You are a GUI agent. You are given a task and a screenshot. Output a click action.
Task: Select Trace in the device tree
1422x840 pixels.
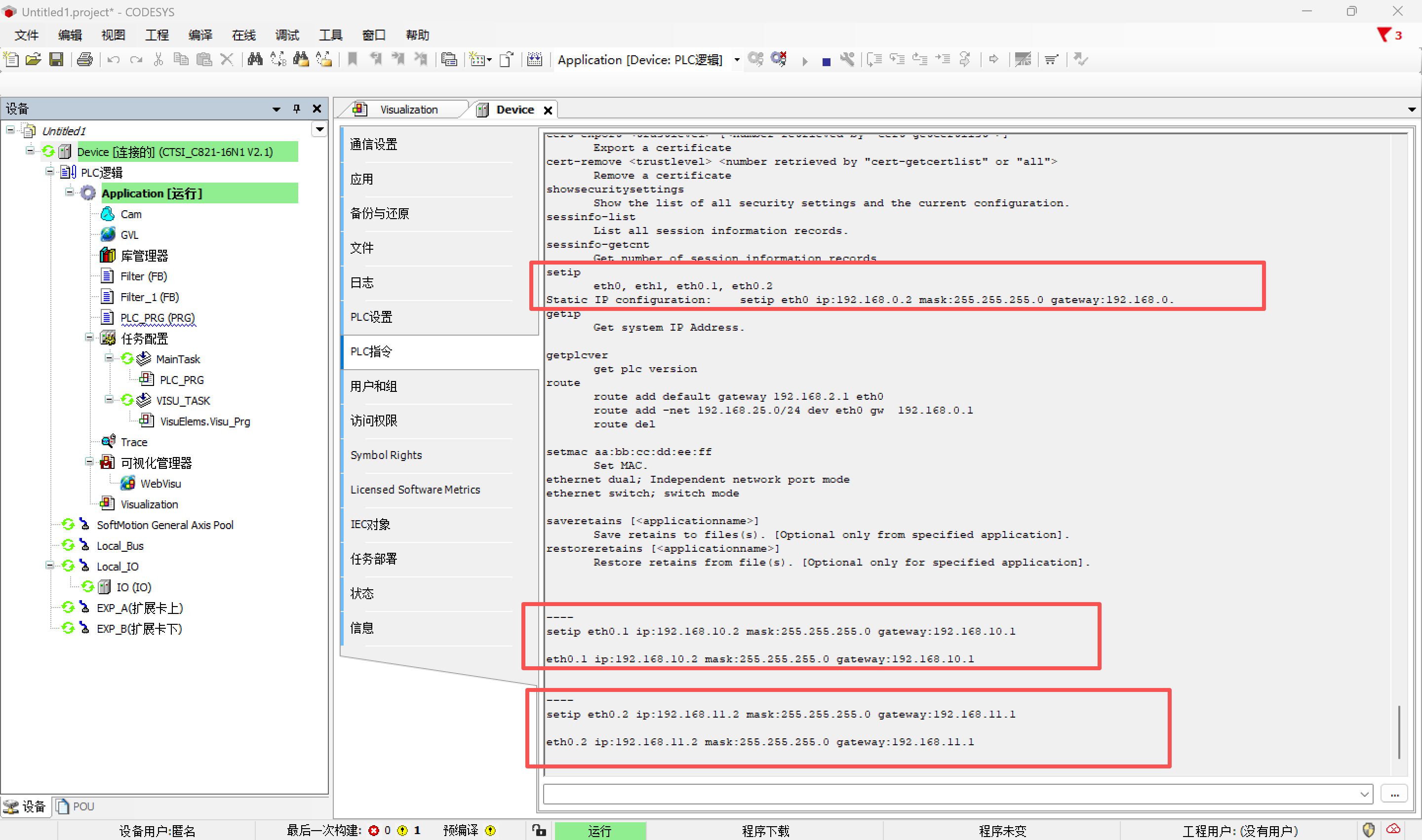[x=134, y=442]
